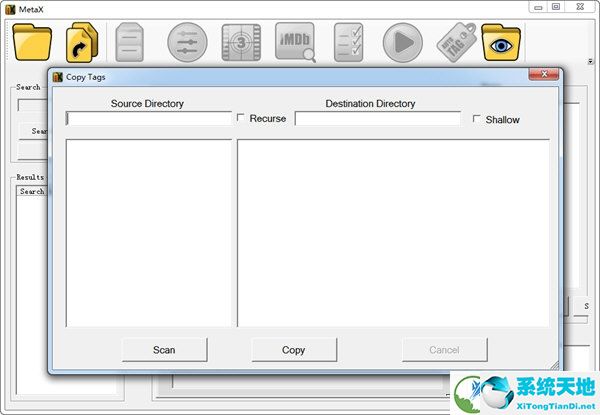Click the open folder icon in toolbar
600x415 pixels.
pos(33,42)
